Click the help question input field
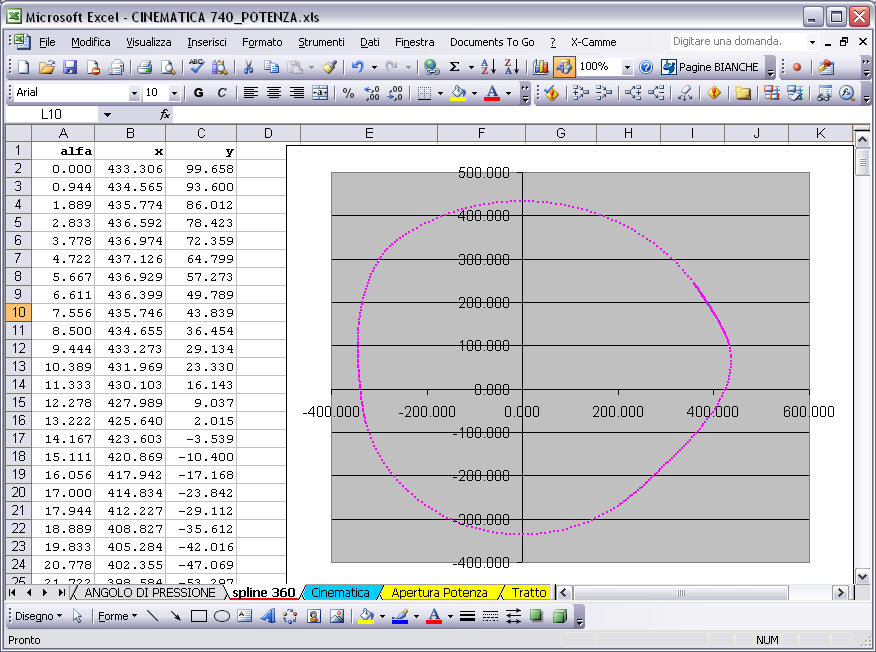The width and height of the screenshot is (876, 652). (x=737, y=41)
